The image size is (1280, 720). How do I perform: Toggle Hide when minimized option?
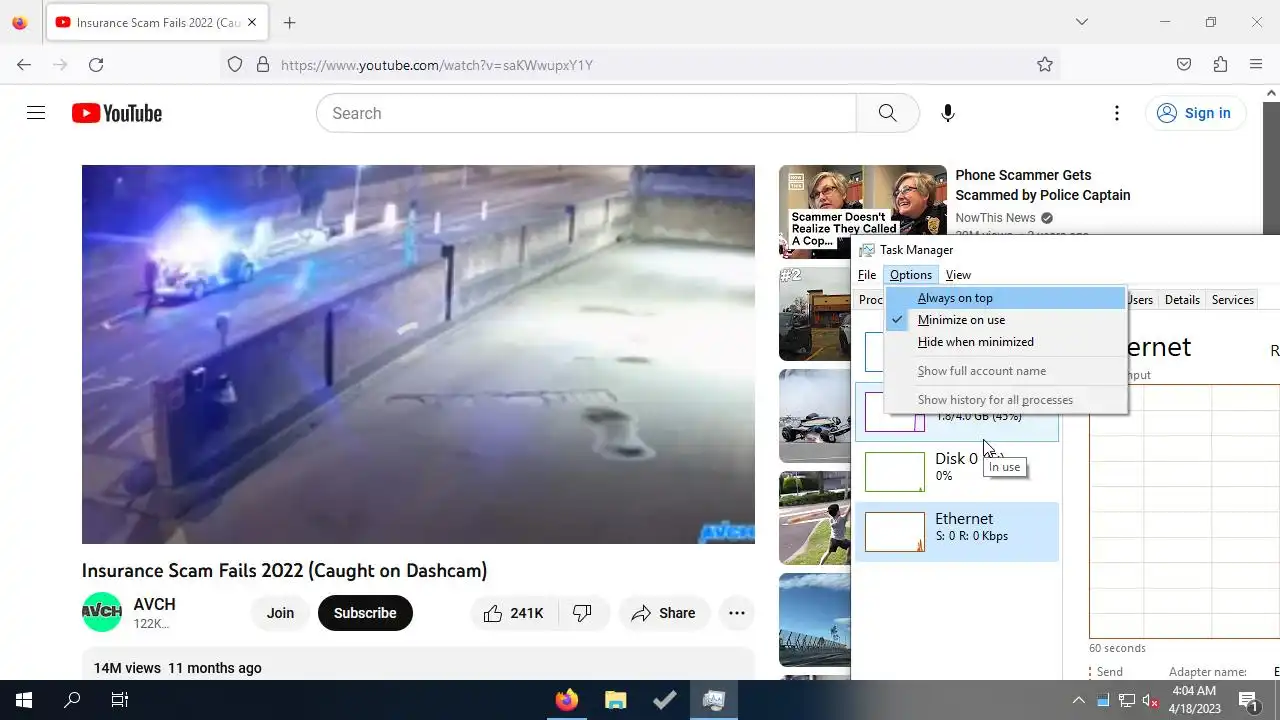pyautogui.click(x=1005, y=342)
